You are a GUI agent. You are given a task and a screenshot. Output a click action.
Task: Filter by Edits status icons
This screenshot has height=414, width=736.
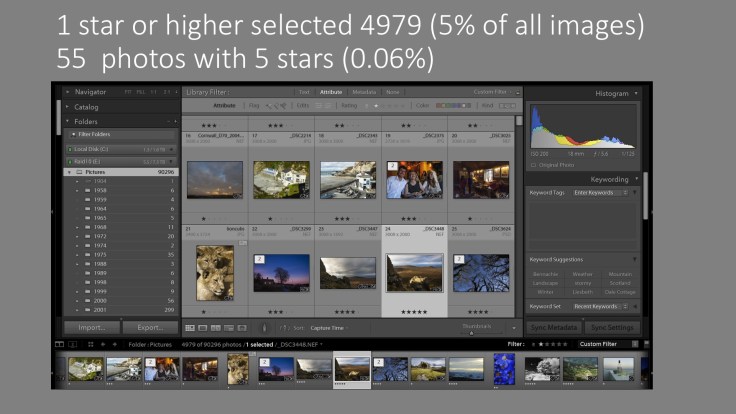(x=322, y=106)
